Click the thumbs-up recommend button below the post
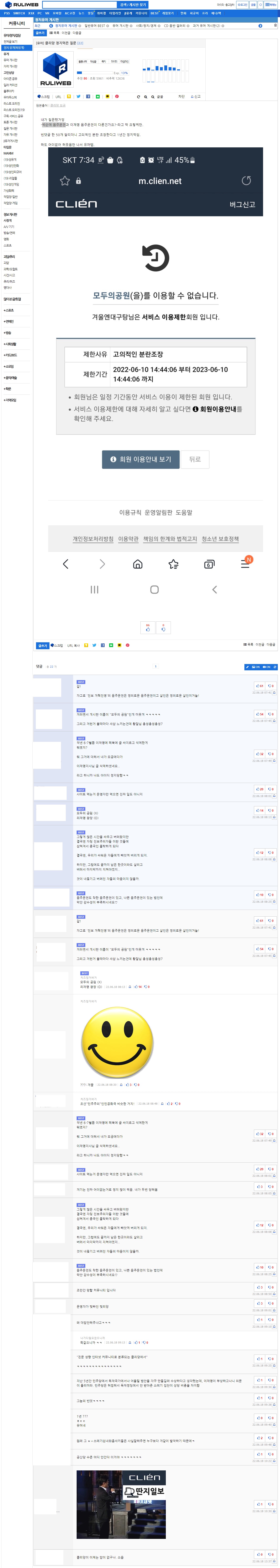This screenshot has height=1568, width=280. [148, 628]
